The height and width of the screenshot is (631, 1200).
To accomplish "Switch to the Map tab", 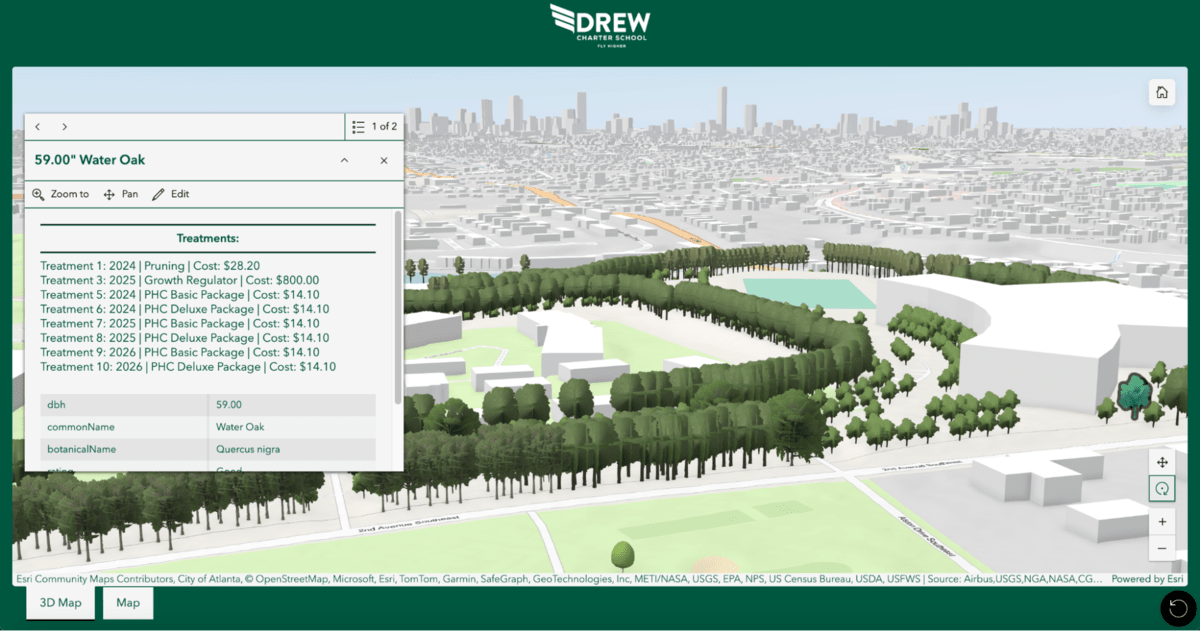I will click(127, 603).
